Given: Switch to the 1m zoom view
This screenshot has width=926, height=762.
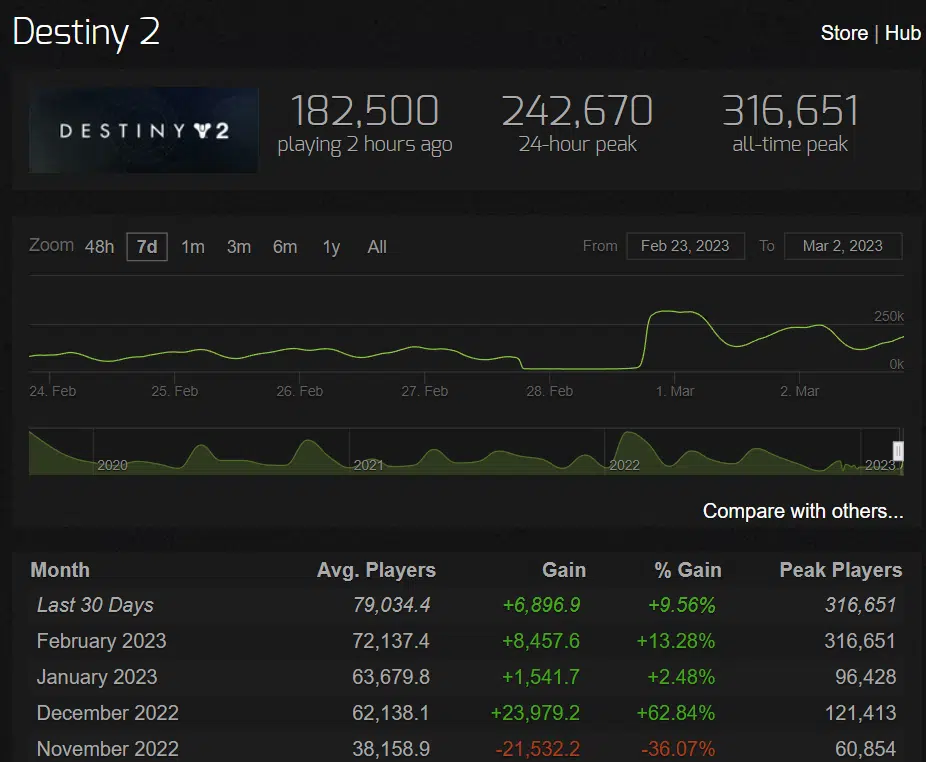Looking at the screenshot, I should pyautogui.click(x=192, y=247).
